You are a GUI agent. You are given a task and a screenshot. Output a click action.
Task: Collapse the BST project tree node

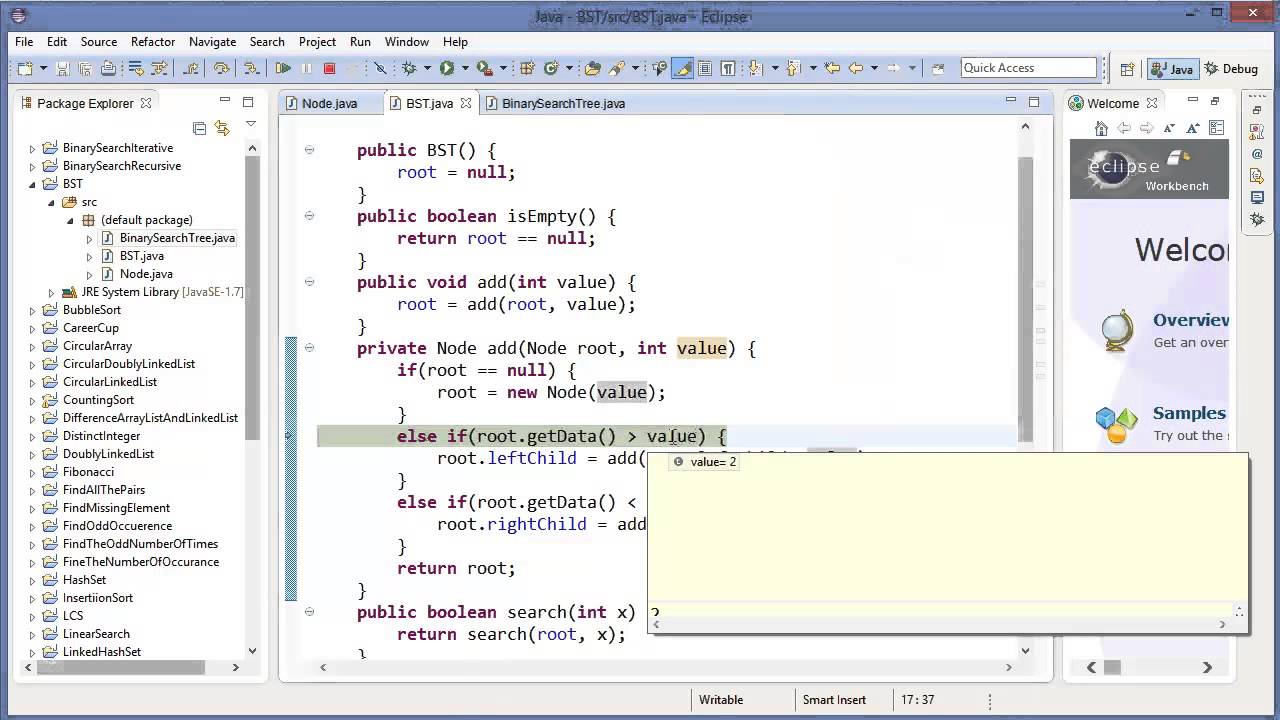coord(32,184)
